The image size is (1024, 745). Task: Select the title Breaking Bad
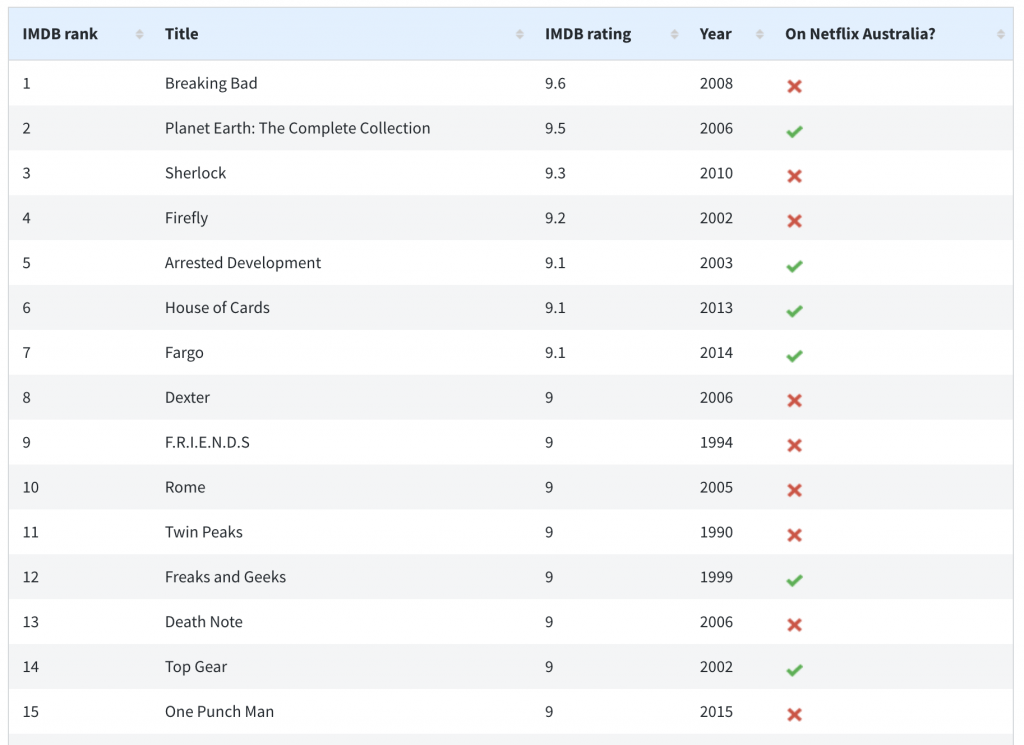coord(211,84)
